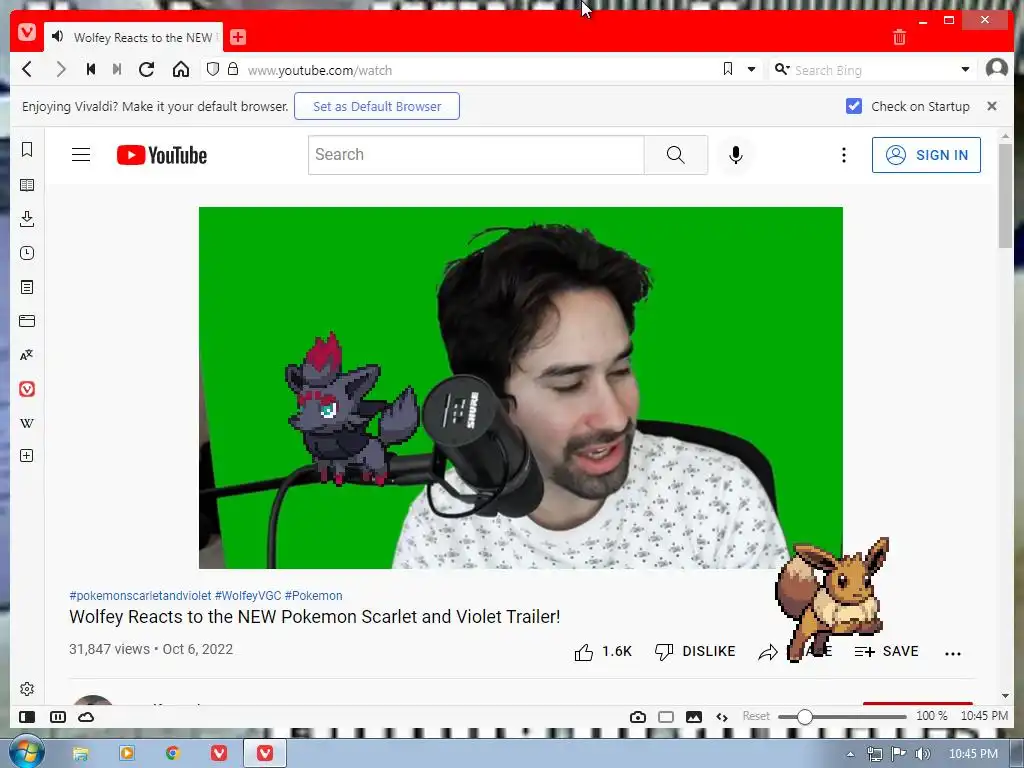Open the taskbar volume speaker icon
The width and height of the screenshot is (1024, 768).
pos(923,754)
